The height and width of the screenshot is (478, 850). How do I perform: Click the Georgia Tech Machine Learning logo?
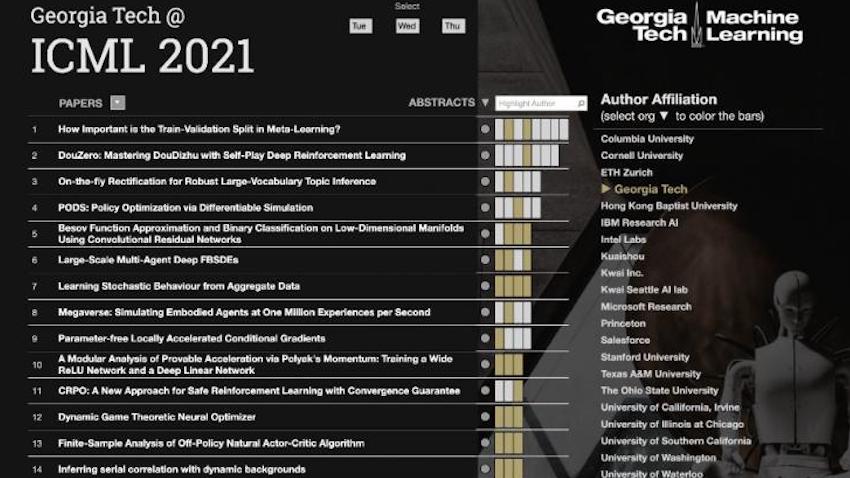point(699,25)
